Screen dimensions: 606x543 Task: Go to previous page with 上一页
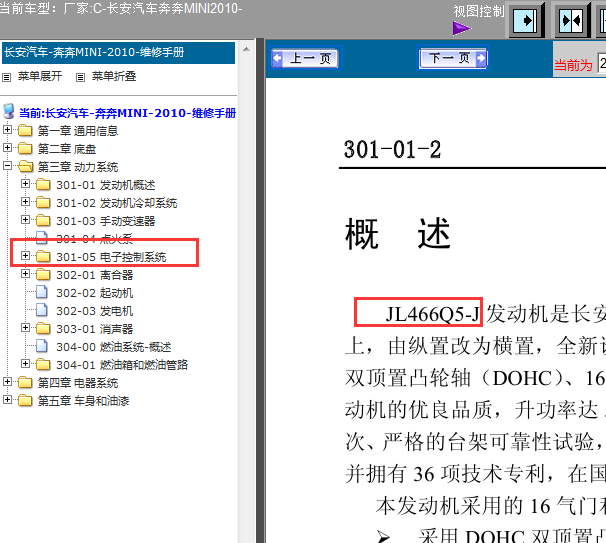pyautogui.click(x=305, y=58)
